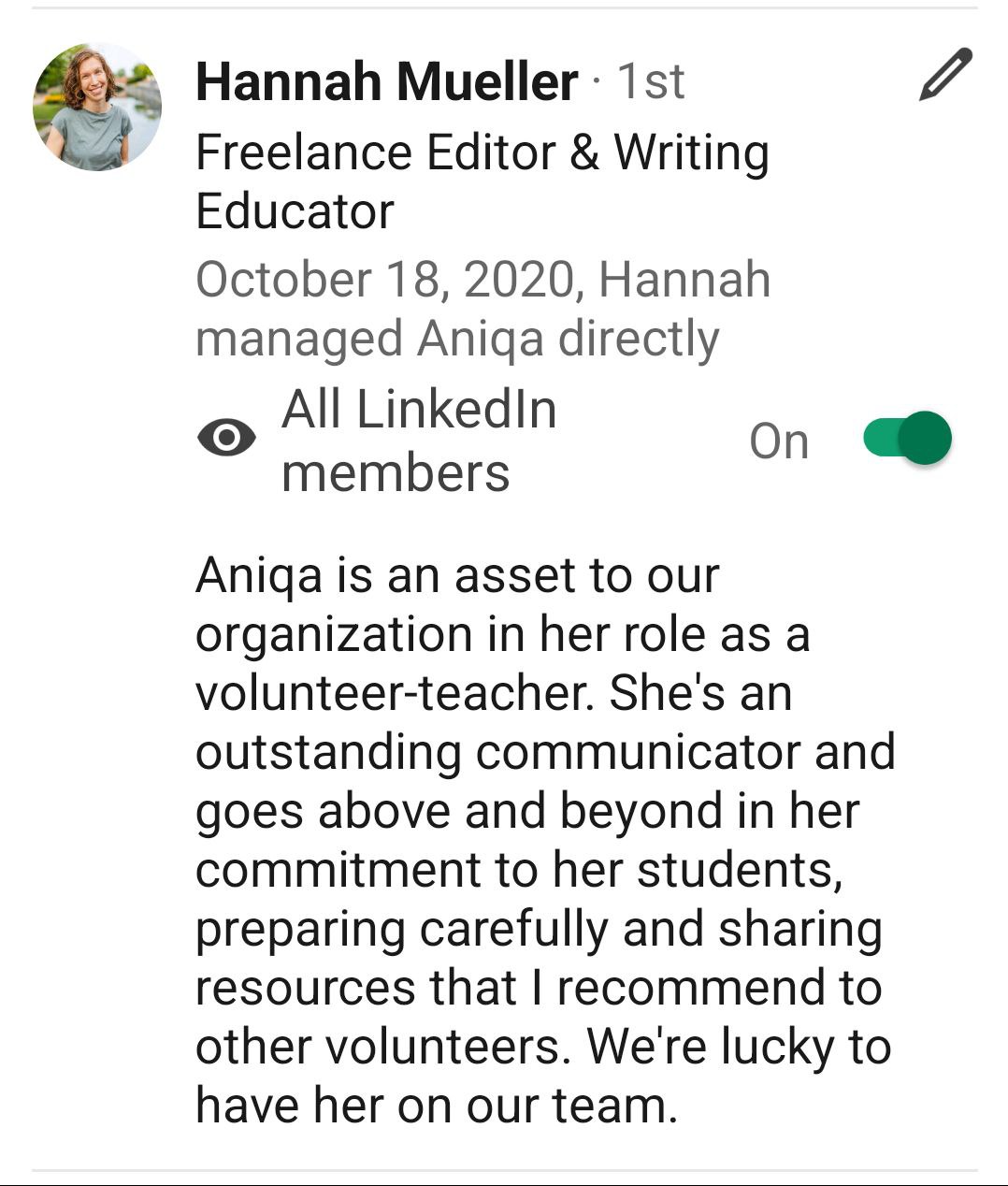Turn off the recommendation visibility switch
Image resolution: width=1008 pixels, height=1186 pixels.
[907, 438]
